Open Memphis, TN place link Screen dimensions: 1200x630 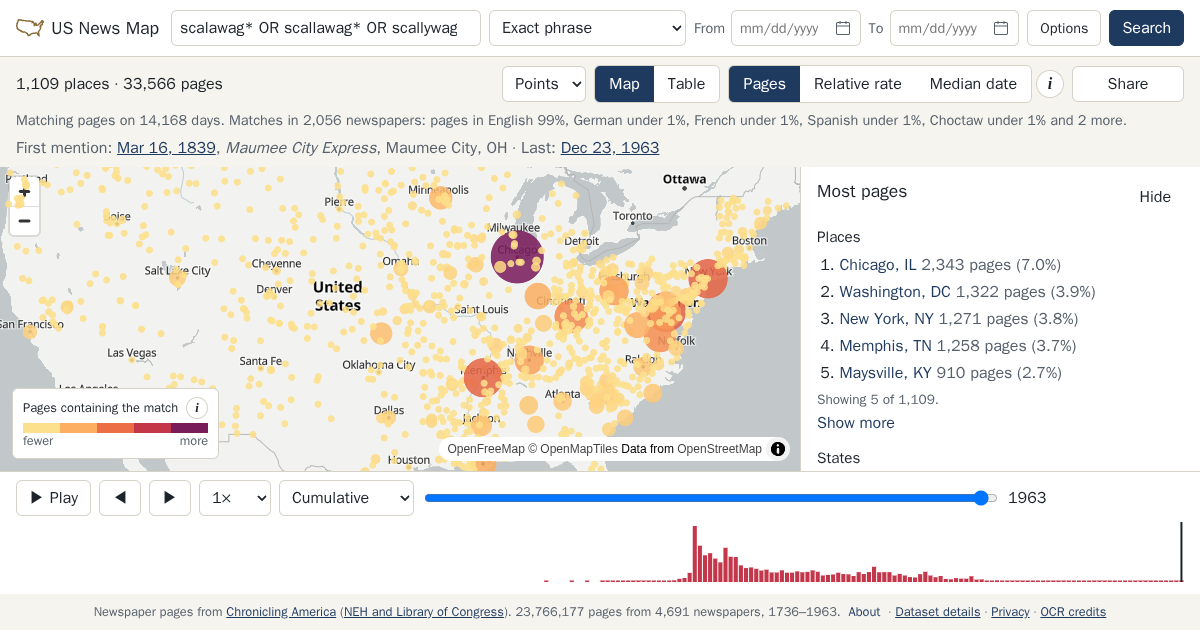(885, 346)
